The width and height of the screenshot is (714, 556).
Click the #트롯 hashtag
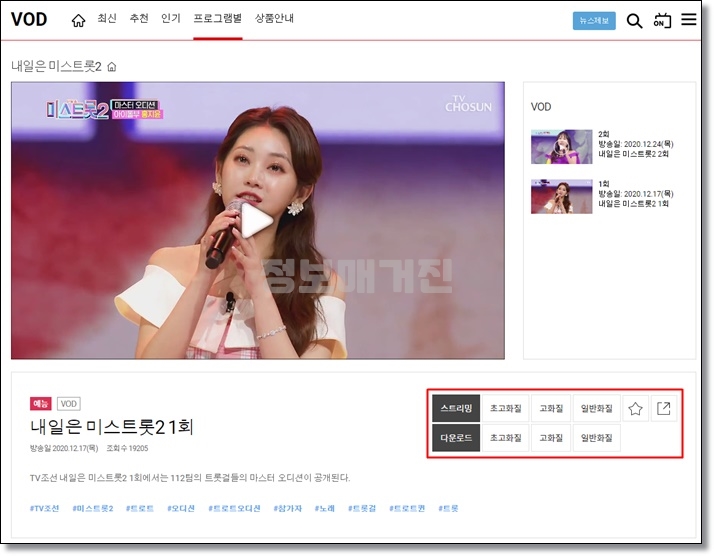point(448,508)
